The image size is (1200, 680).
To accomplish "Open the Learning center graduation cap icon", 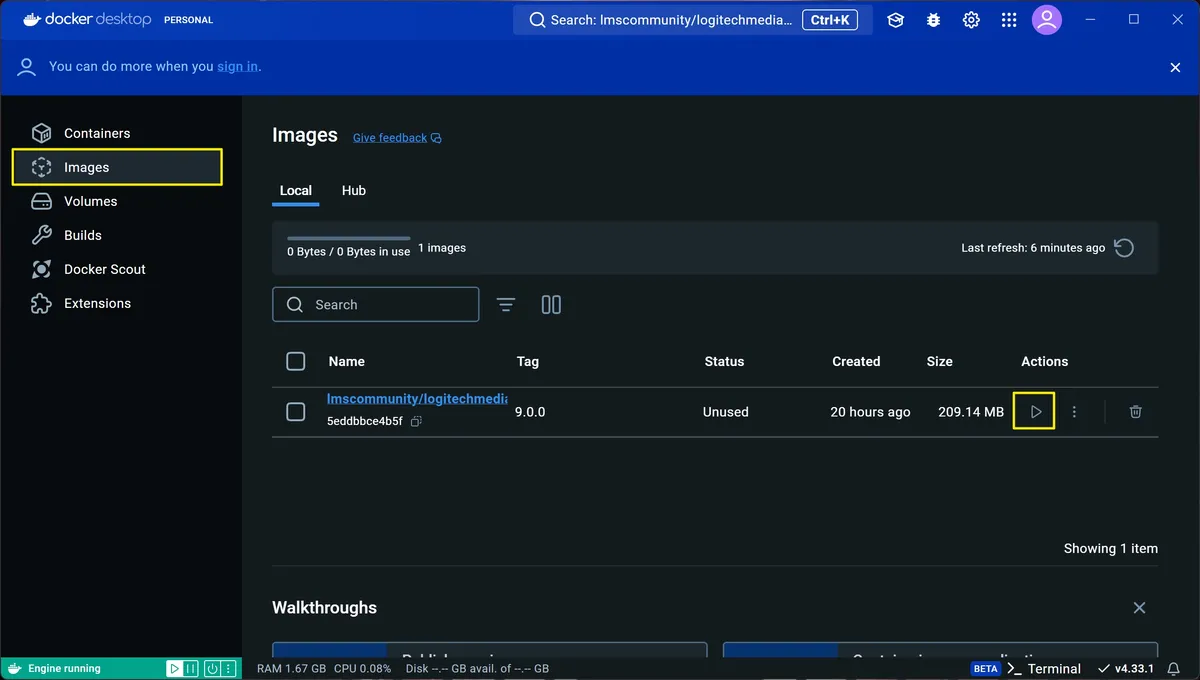I will (895, 20).
